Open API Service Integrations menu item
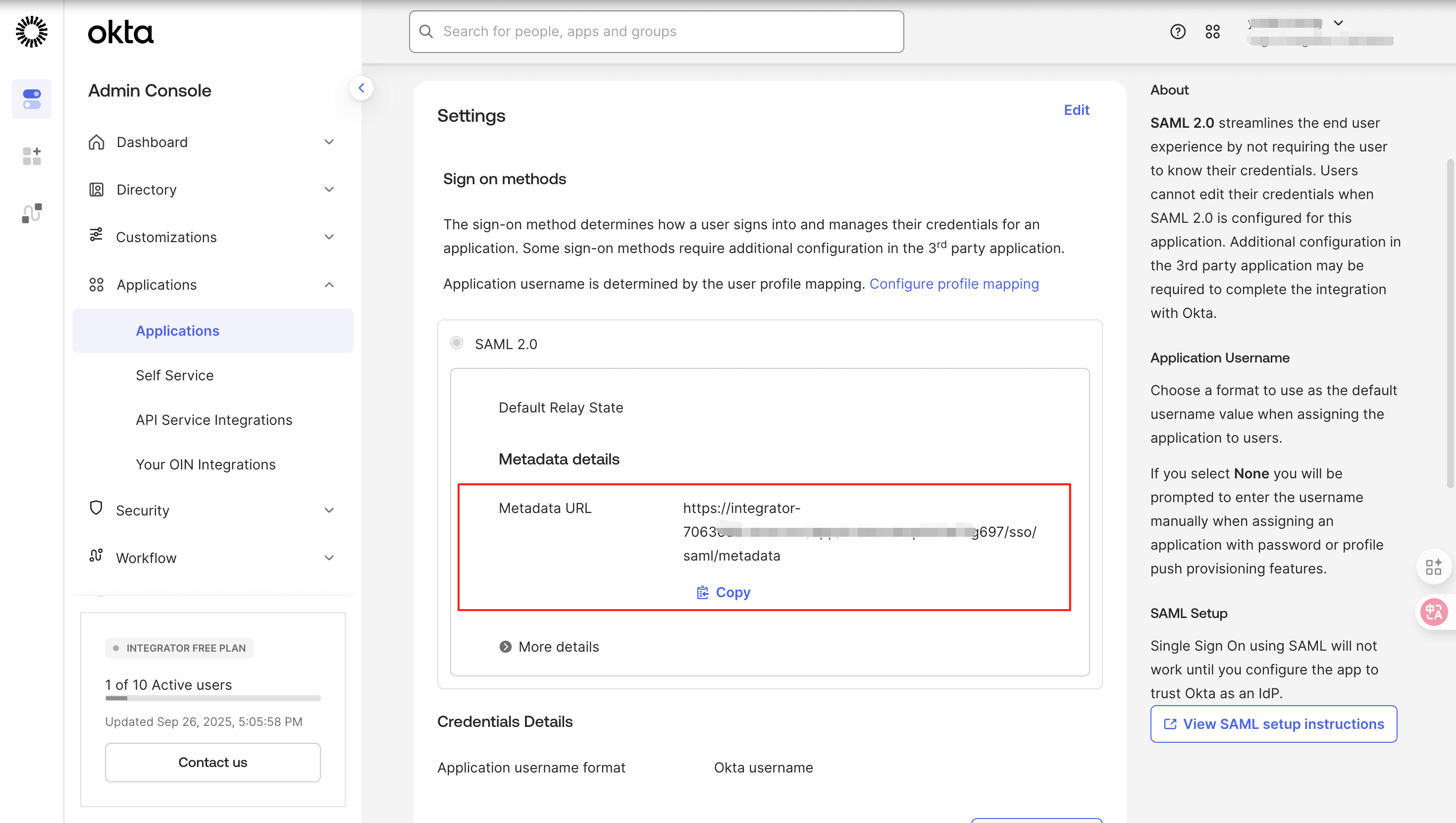1456x823 pixels. point(213,420)
